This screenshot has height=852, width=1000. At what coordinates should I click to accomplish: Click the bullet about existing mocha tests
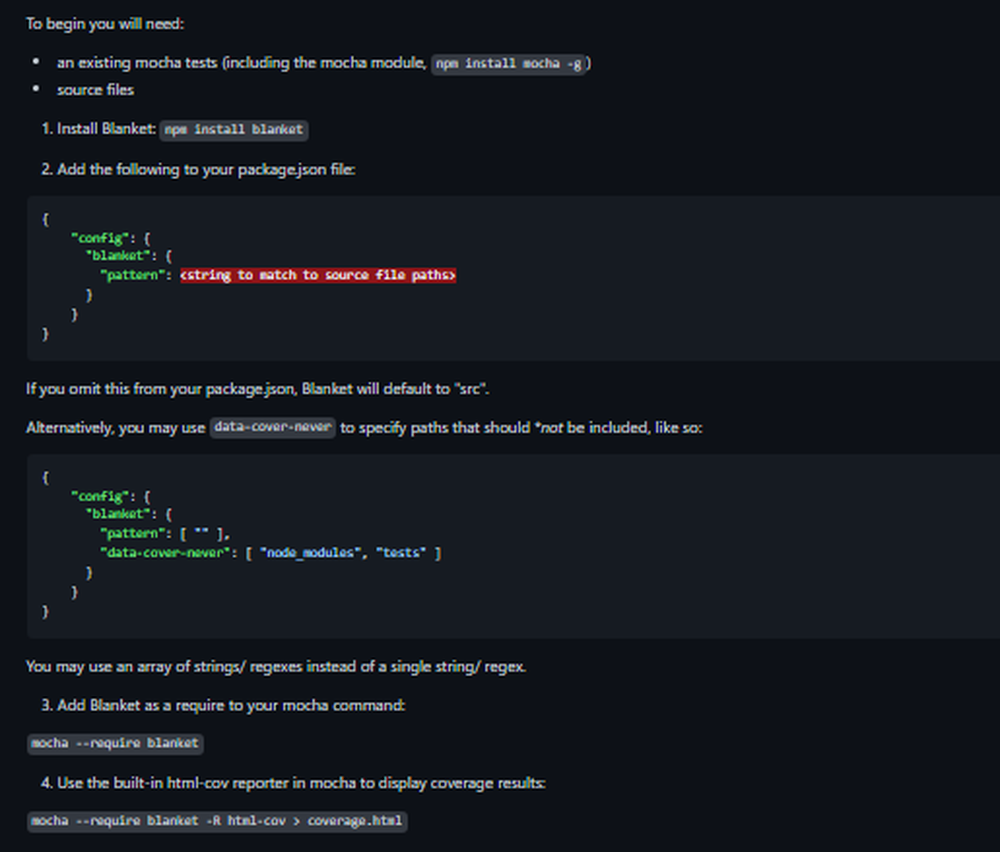[x=298, y=63]
